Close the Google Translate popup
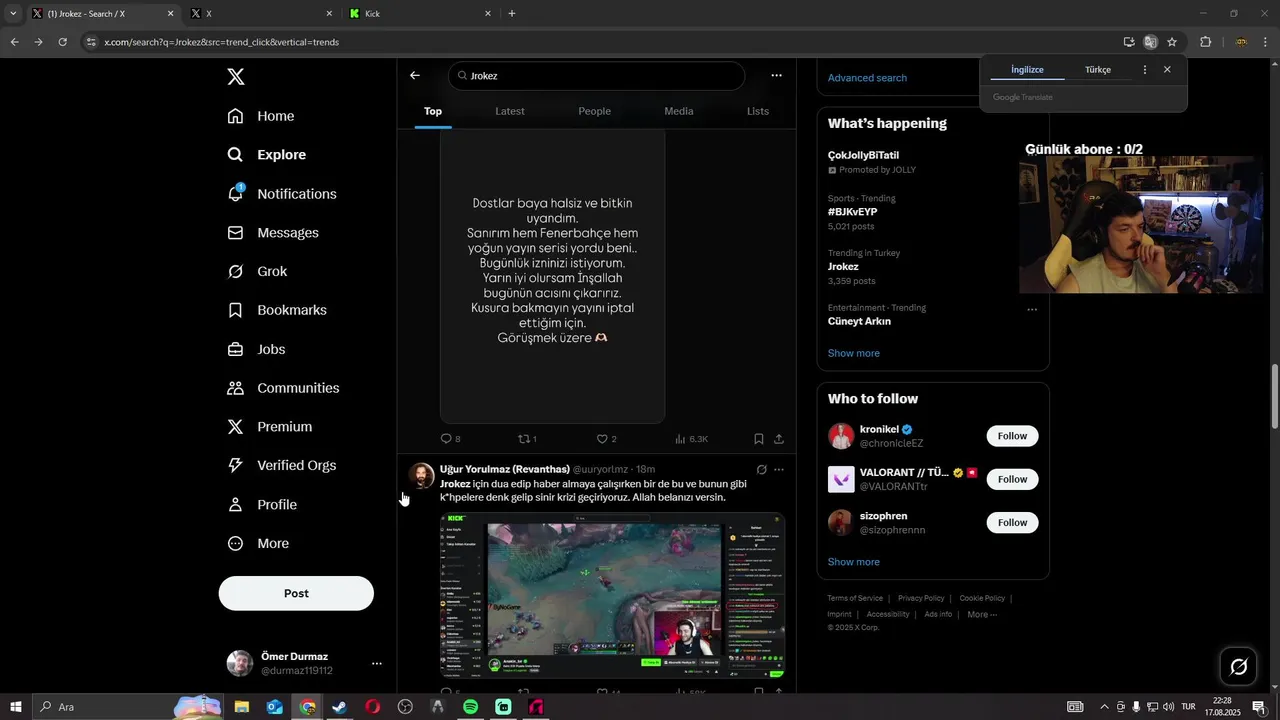 pos(1167,70)
